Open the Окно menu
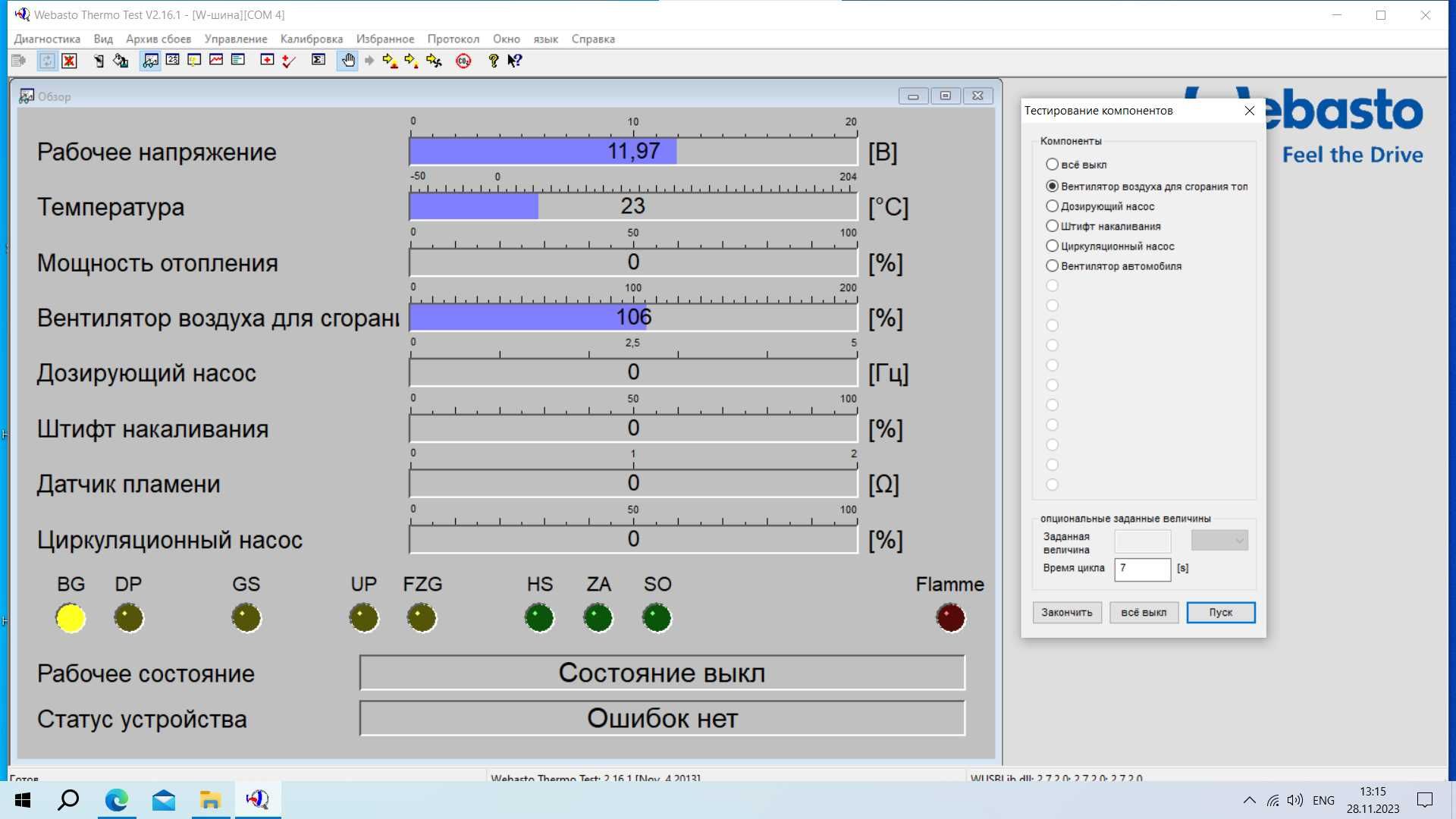The height and width of the screenshot is (819, 1456). tap(507, 39)
